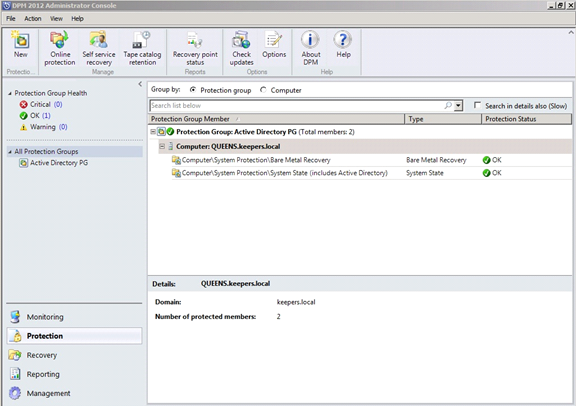Image resolution: width=576 pixels, height=406 pixels.
Task: Collapse the Active Directory PG group row
Action: [x=153, y=132]
